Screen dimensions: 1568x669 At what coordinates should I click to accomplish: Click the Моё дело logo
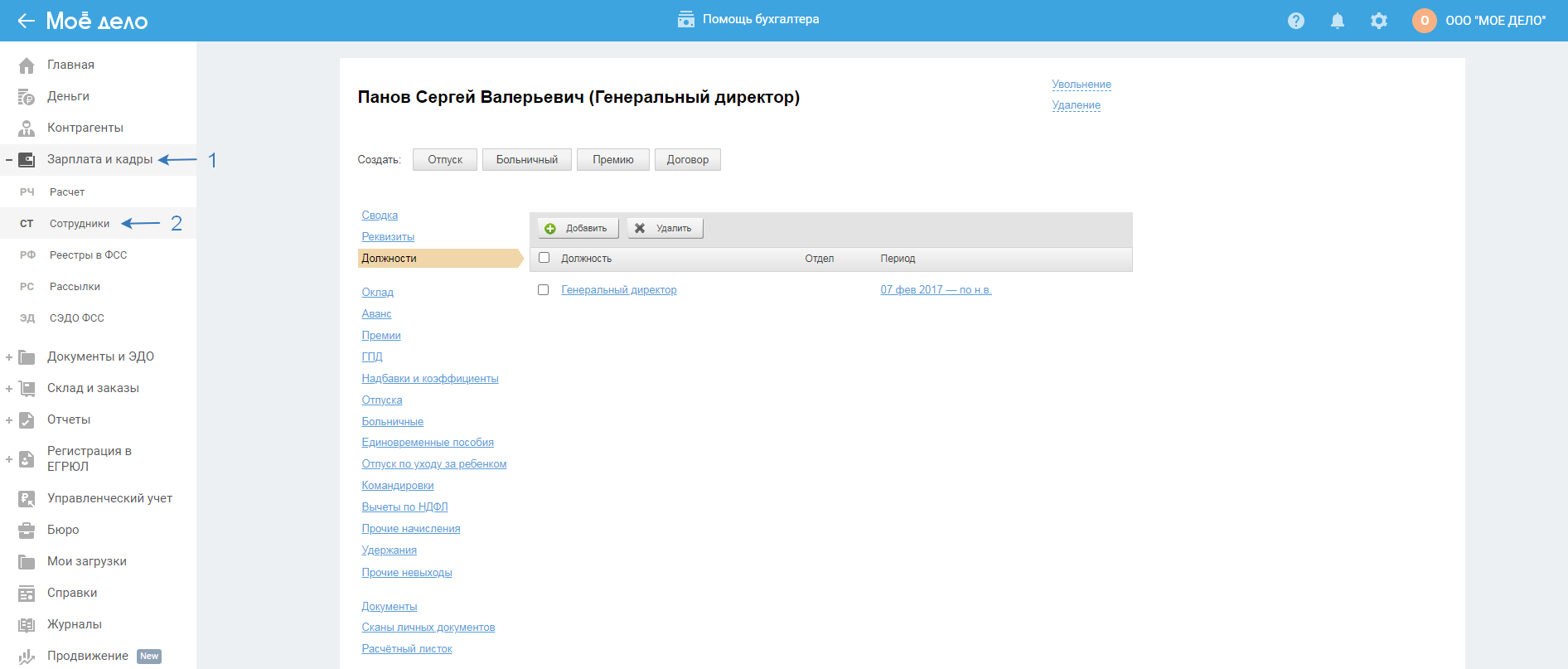[97, 21]
